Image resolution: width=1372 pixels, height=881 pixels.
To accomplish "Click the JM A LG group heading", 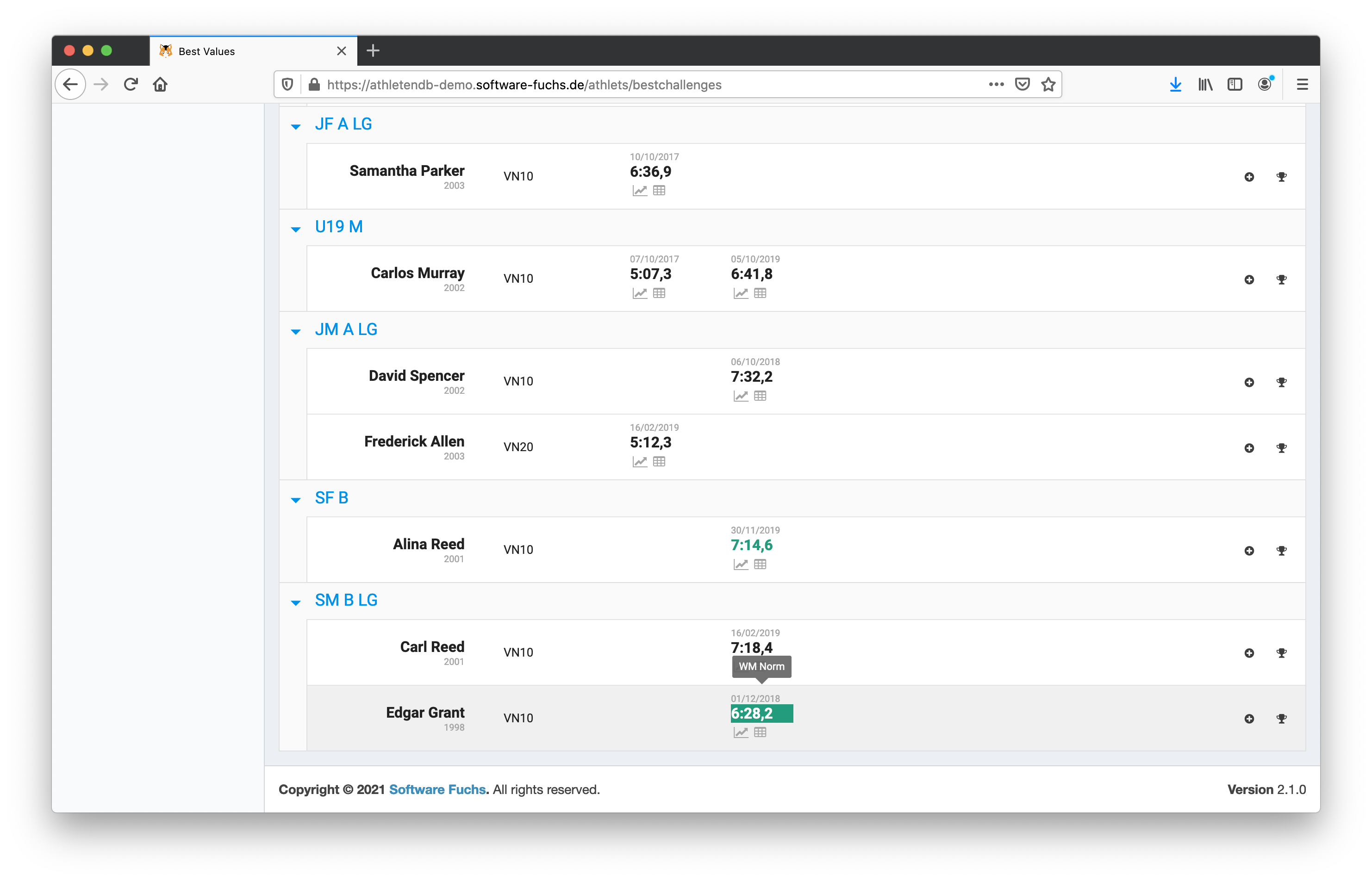I will point(346,329).
